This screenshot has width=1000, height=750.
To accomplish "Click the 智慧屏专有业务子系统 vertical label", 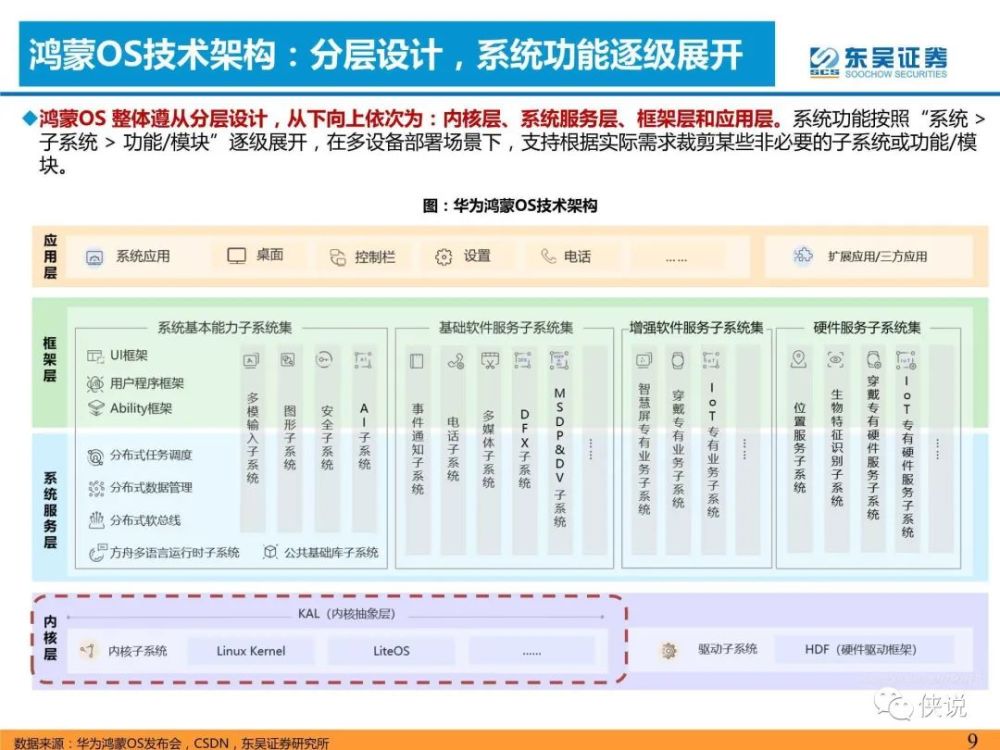I will [x=644, y=449].
